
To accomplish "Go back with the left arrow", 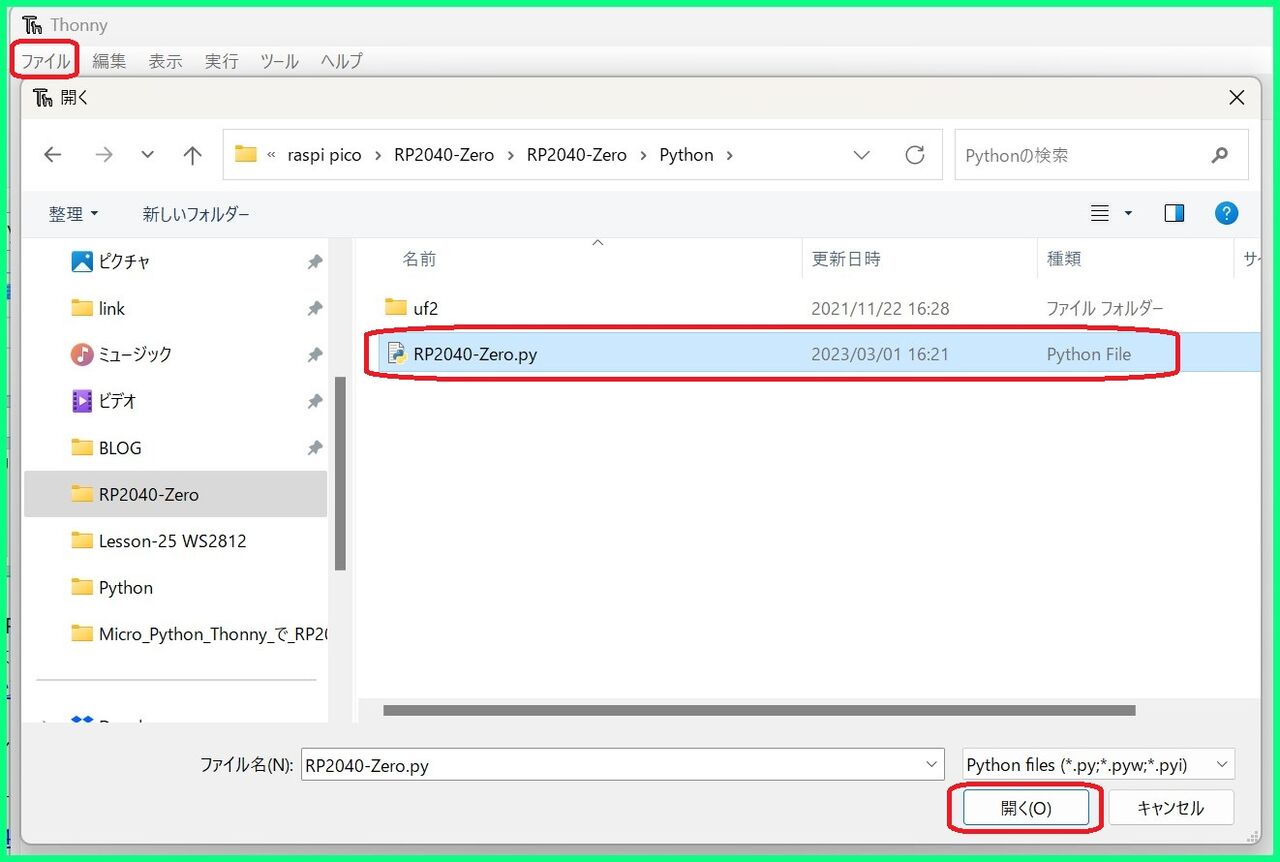I will click(x=53, y=155).
